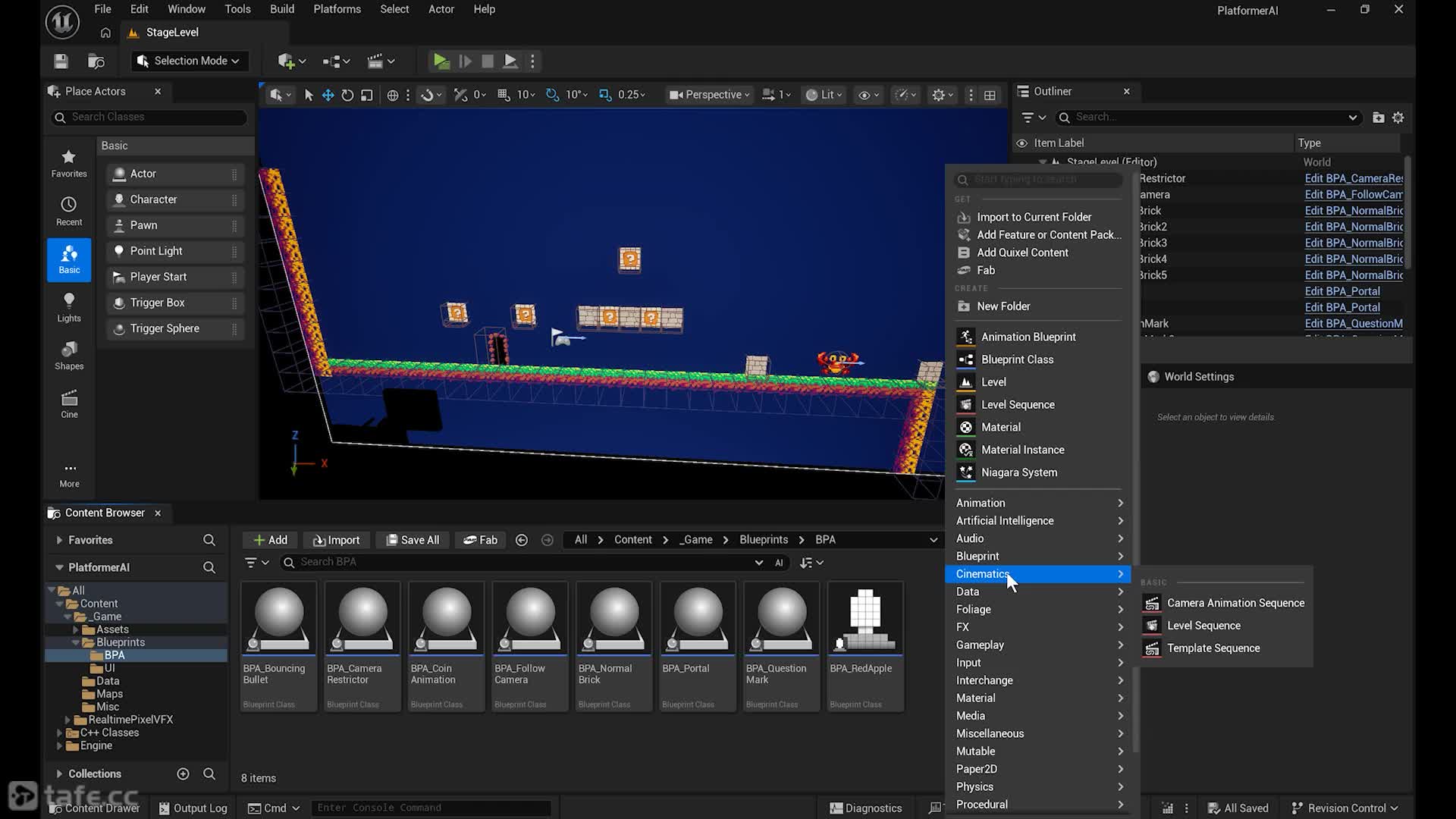Open viewport settings gear menu
1456x819 pixels.
pos(942,95)
